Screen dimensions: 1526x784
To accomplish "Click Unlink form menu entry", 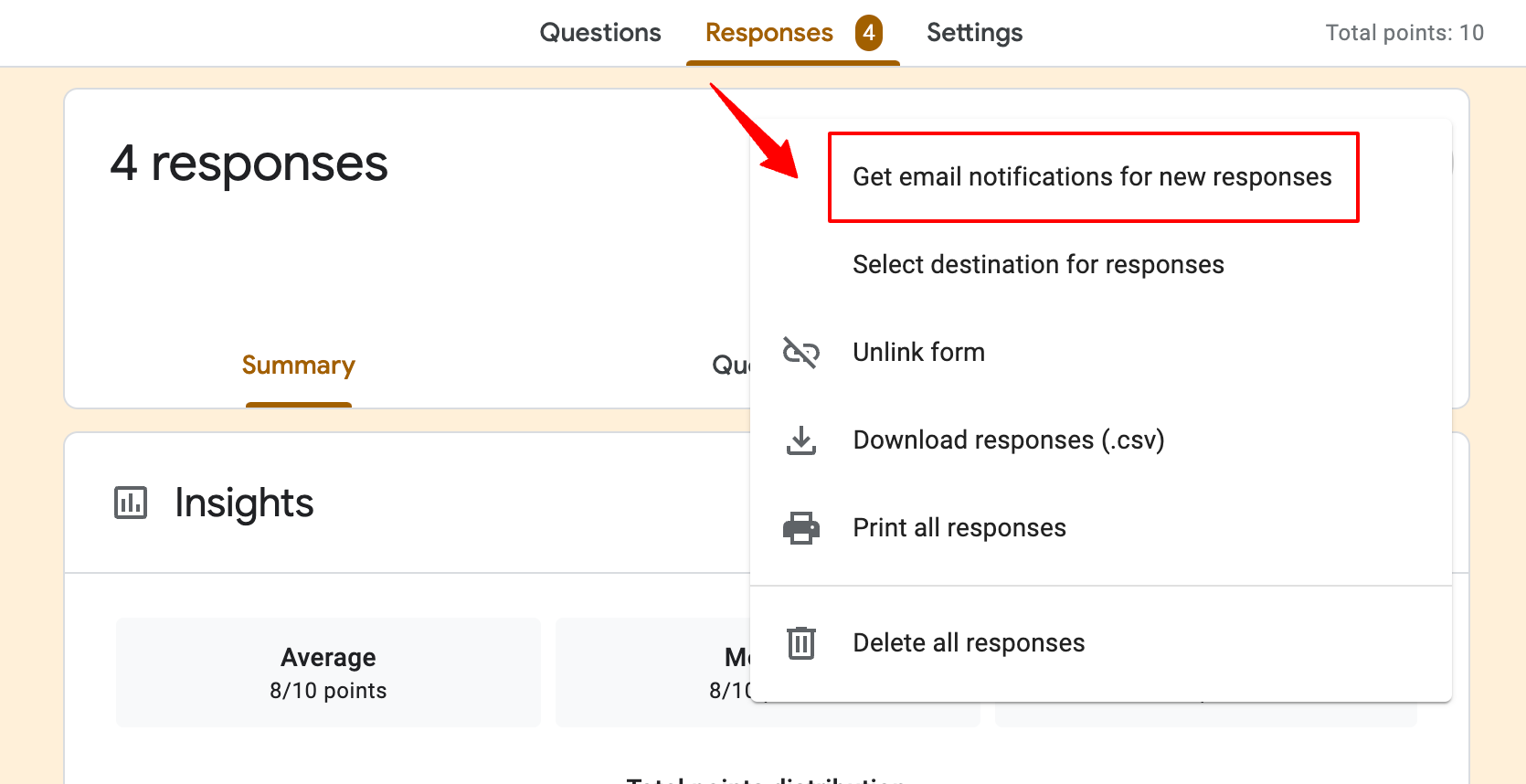I will click(x=918, y=353).
